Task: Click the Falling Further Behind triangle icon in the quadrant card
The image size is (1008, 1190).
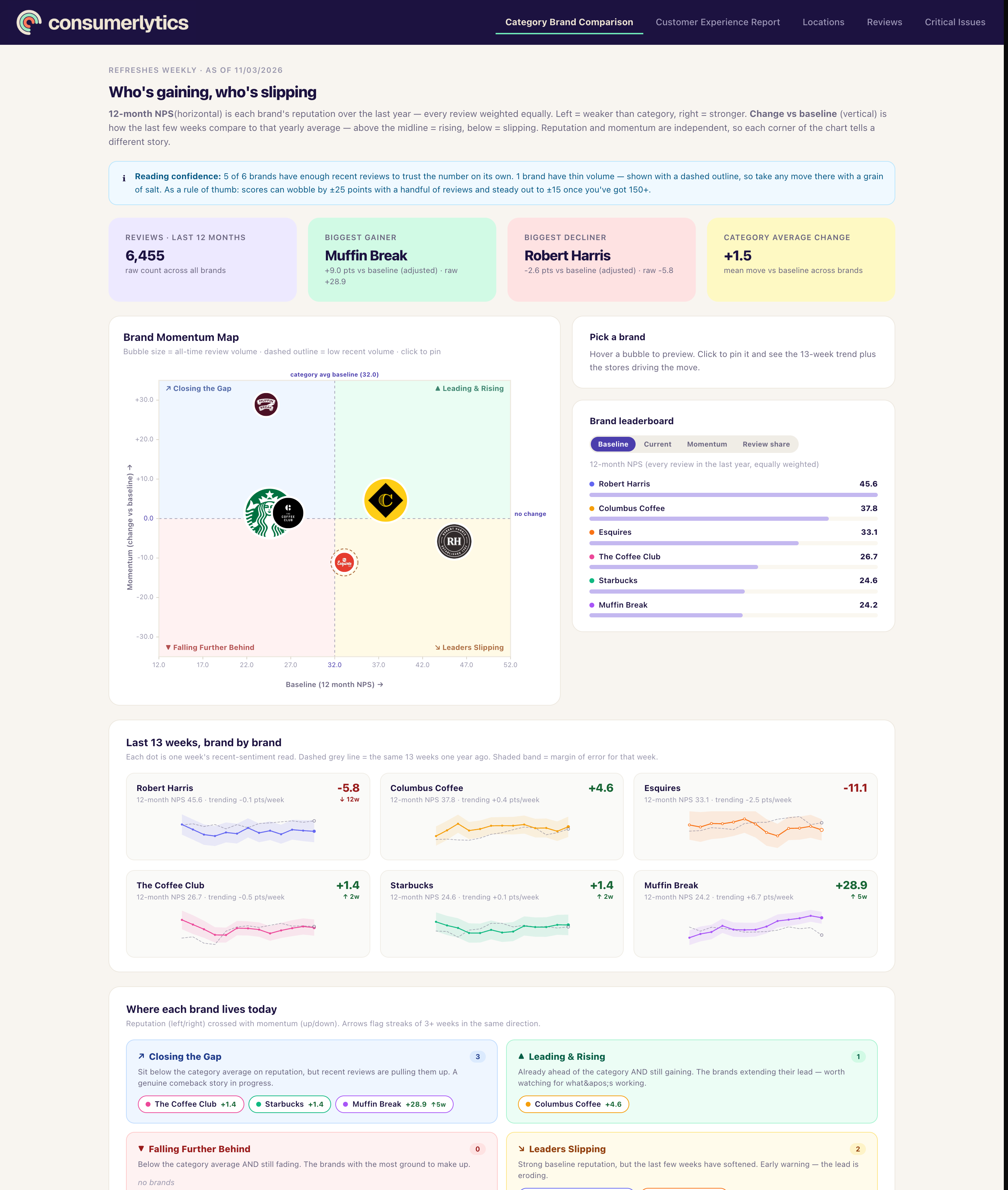Action: click(141, 1148)
